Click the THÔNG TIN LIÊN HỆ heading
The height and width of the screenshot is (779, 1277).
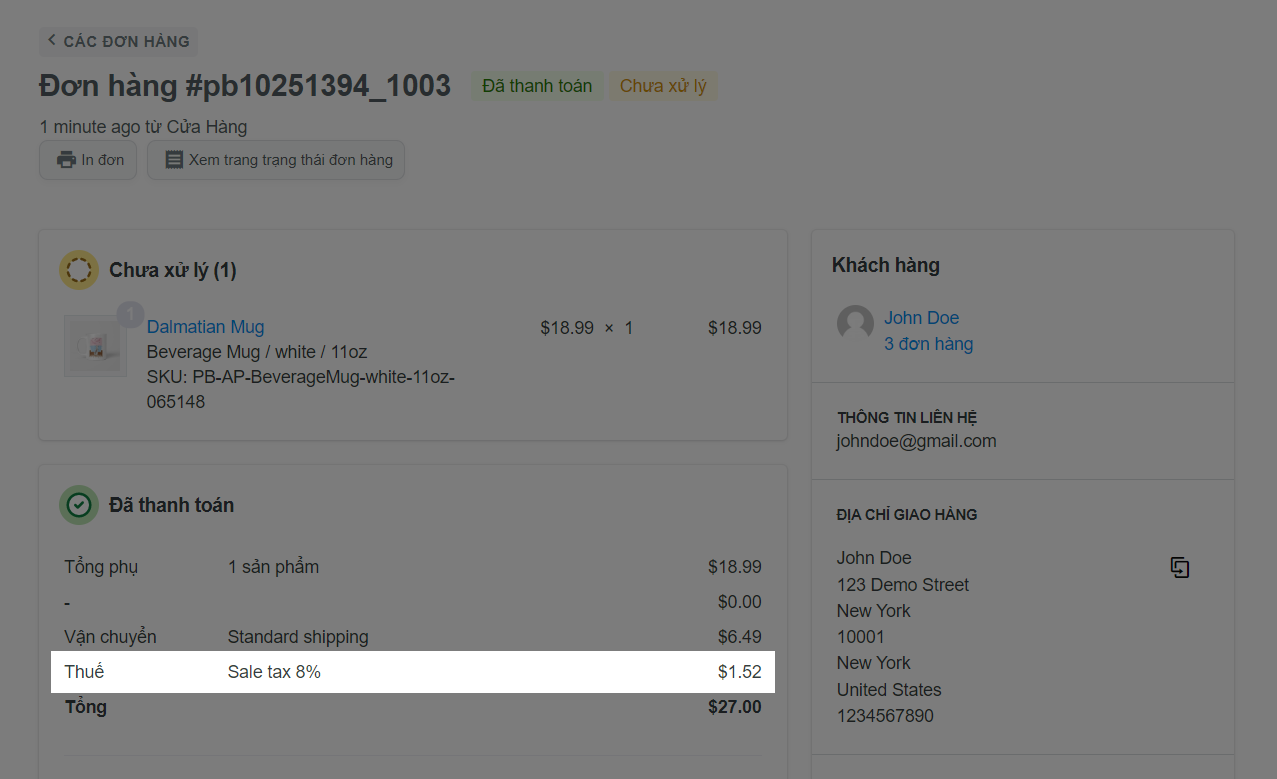pyautogui.click(x=907, y=418)
